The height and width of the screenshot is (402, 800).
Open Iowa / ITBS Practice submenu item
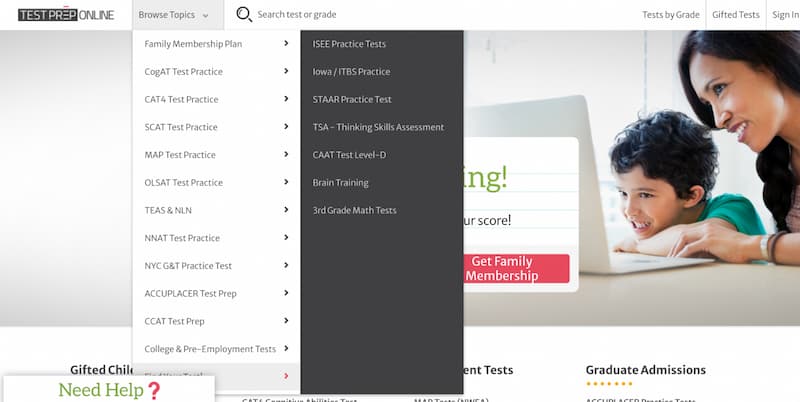point(351,71)
